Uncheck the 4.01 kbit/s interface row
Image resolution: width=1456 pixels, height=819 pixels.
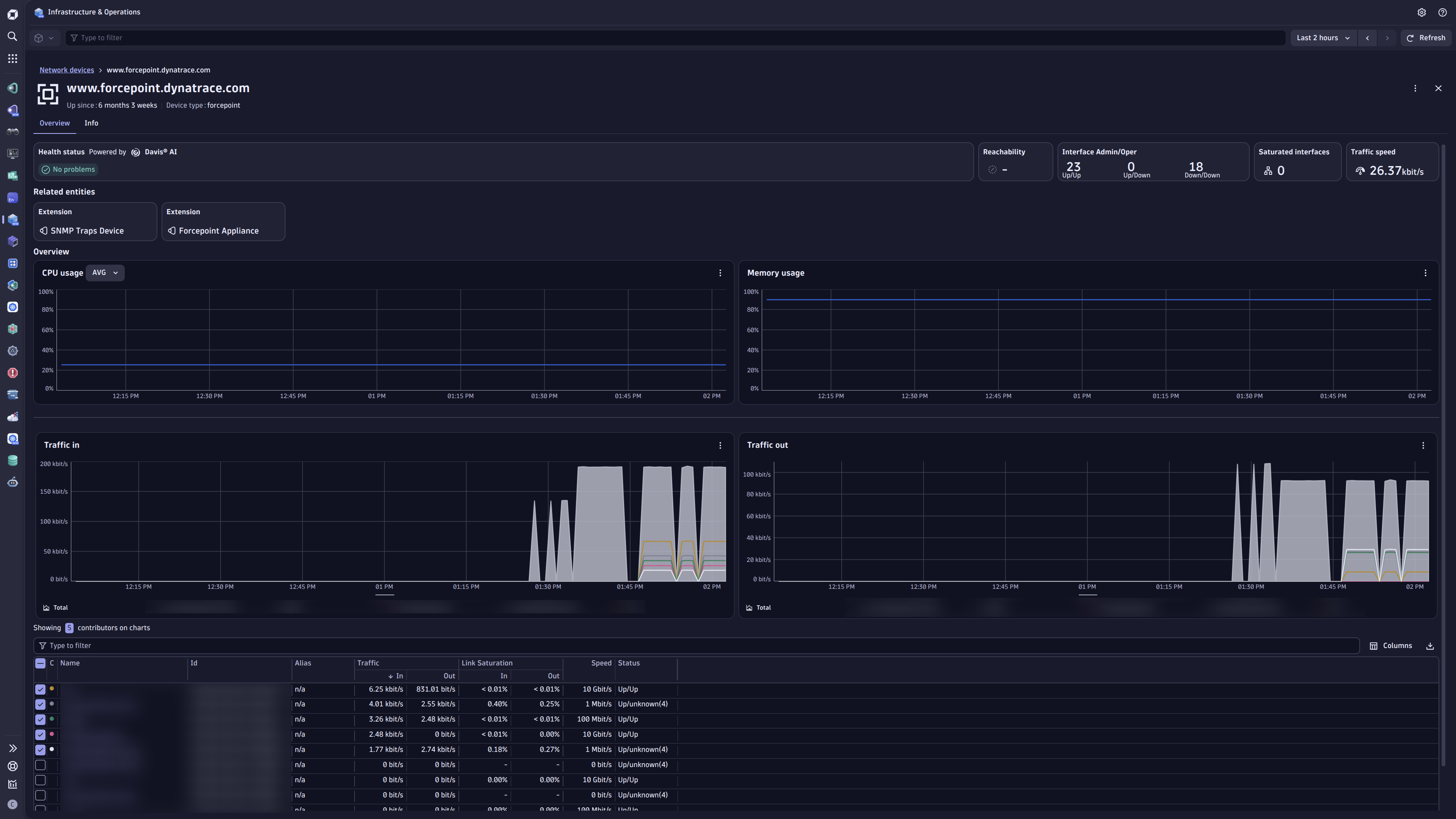click(x=40, y=705)
